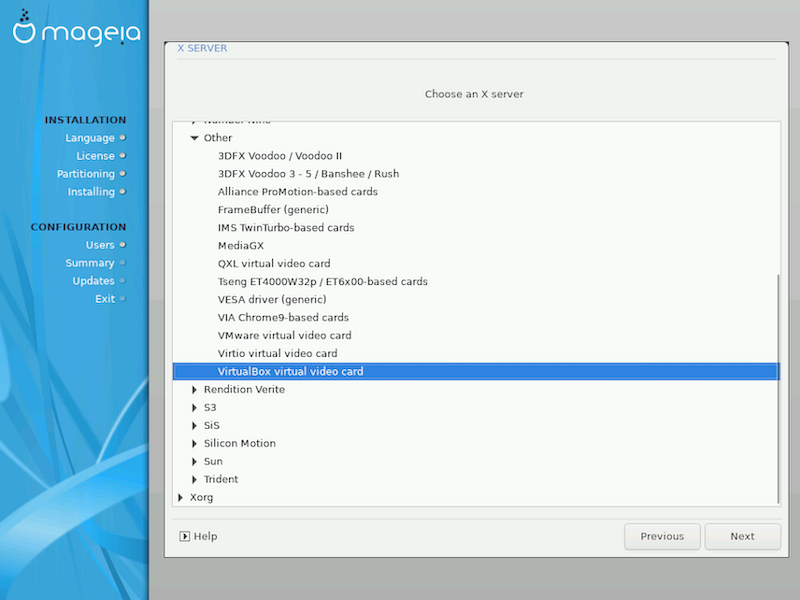Viewport: 800px width, 600px height.
Task: Click the Language installation step
Action: (90, 138)
